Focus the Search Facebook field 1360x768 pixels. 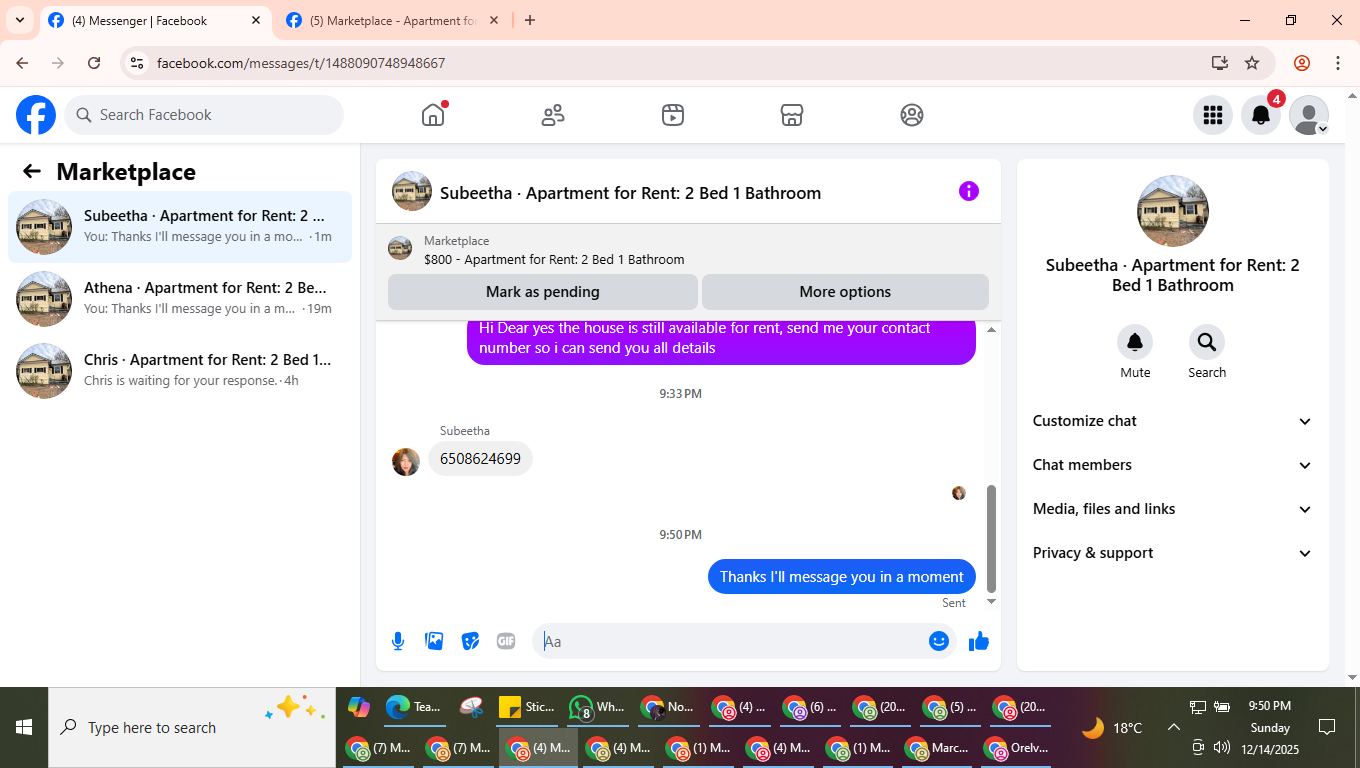pos(204,115)
